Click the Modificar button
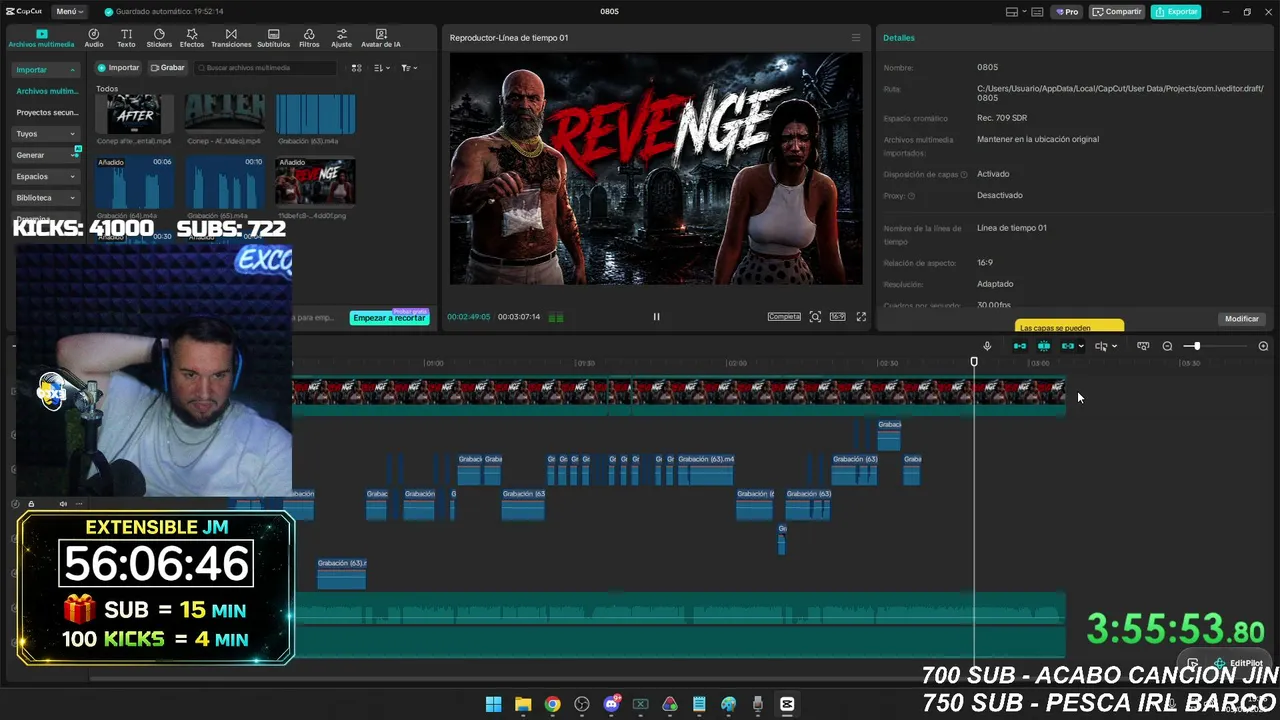 click(1242, 319)
